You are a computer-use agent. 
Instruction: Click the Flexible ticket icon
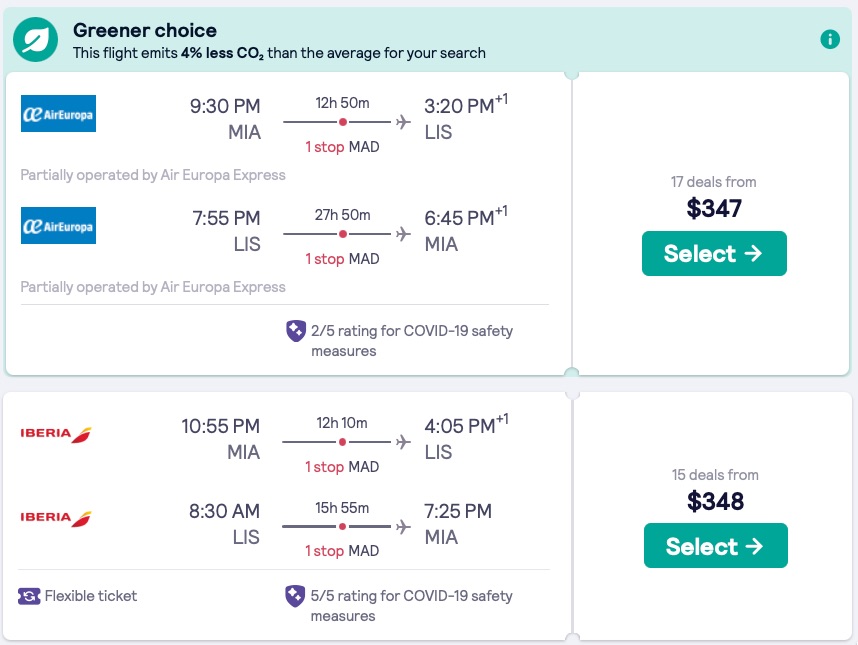click(29, 596)
